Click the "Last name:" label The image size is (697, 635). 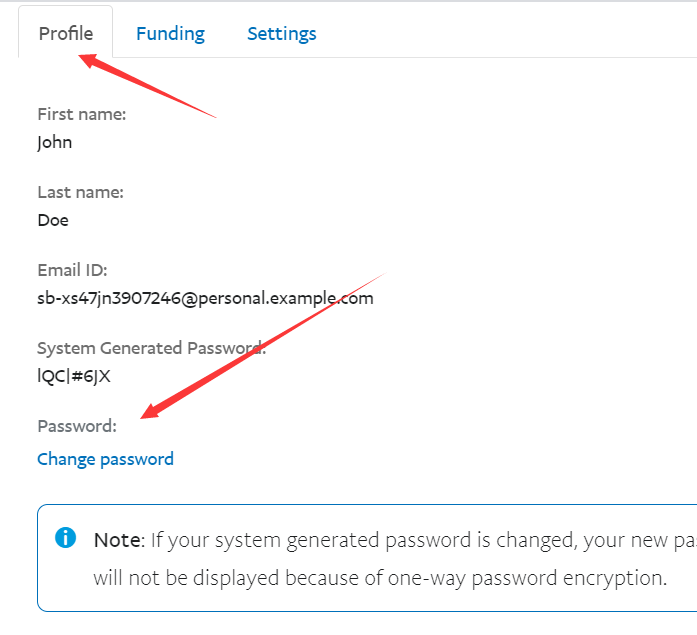[x=81, y=192]
